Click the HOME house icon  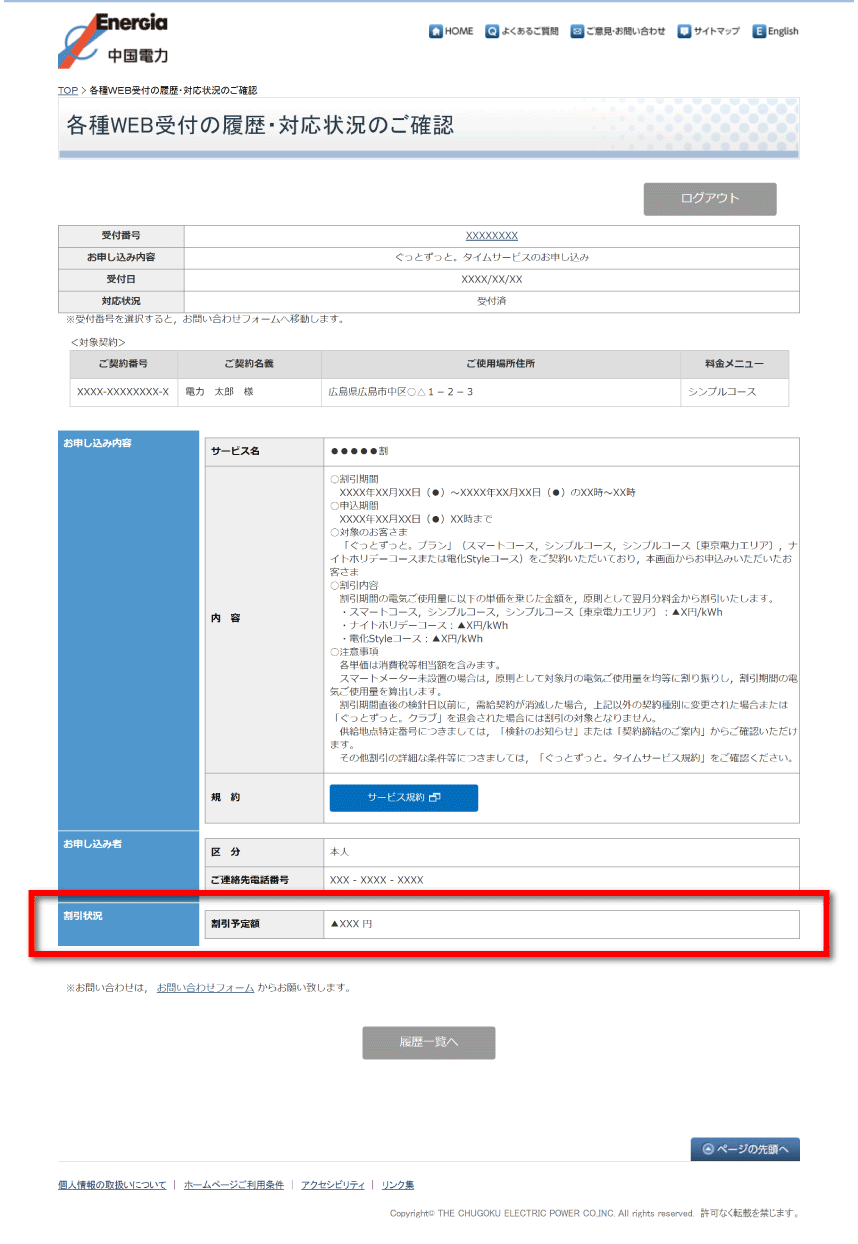point(436,31)
